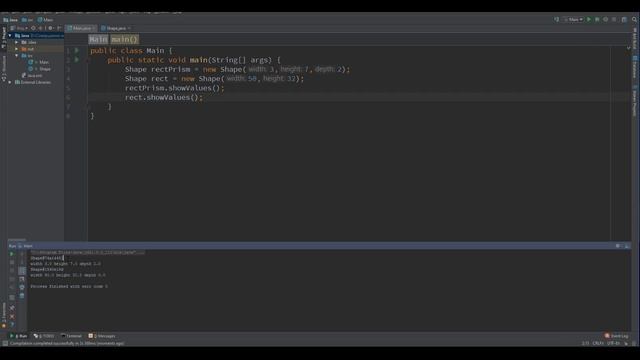Screen dimensions: 640x360
Task: Toggle Soft-Wrap in Run console
Action: 22,271
